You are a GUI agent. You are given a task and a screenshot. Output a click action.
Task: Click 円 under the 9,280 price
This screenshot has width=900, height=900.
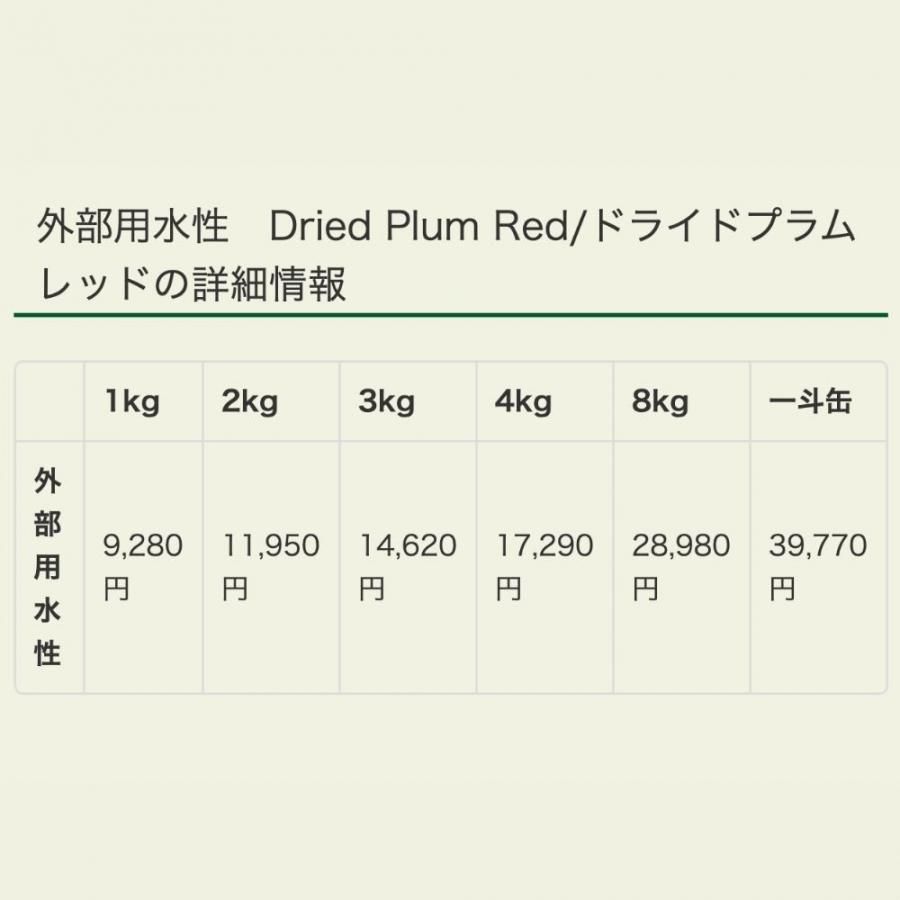tap(116, 589)
